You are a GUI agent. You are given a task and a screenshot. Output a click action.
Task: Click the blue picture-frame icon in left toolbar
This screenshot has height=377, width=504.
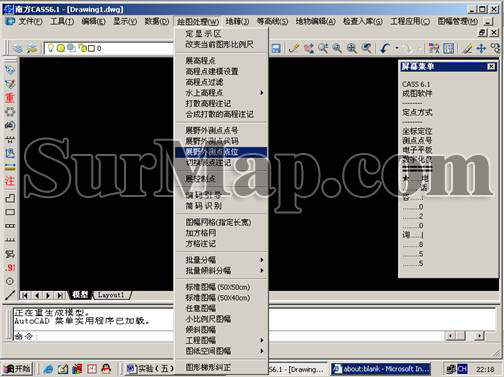click(10, 153)
